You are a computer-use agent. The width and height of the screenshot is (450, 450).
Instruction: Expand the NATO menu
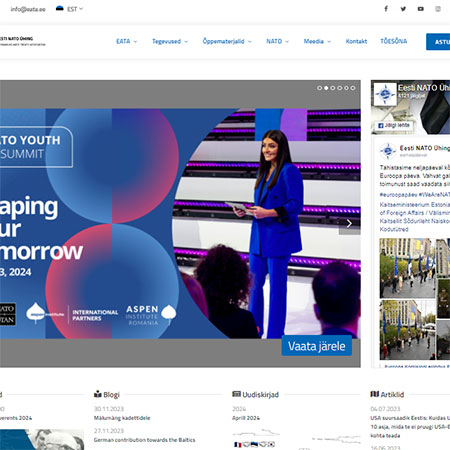277,41
